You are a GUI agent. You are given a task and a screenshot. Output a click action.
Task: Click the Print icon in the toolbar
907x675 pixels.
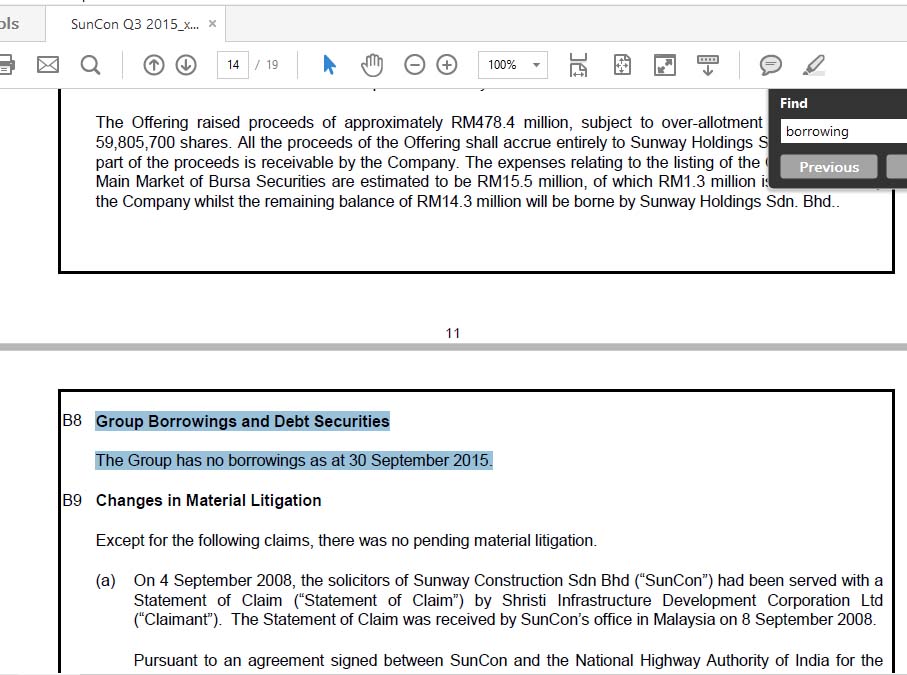pyautogui.click(x=6, y=64)
